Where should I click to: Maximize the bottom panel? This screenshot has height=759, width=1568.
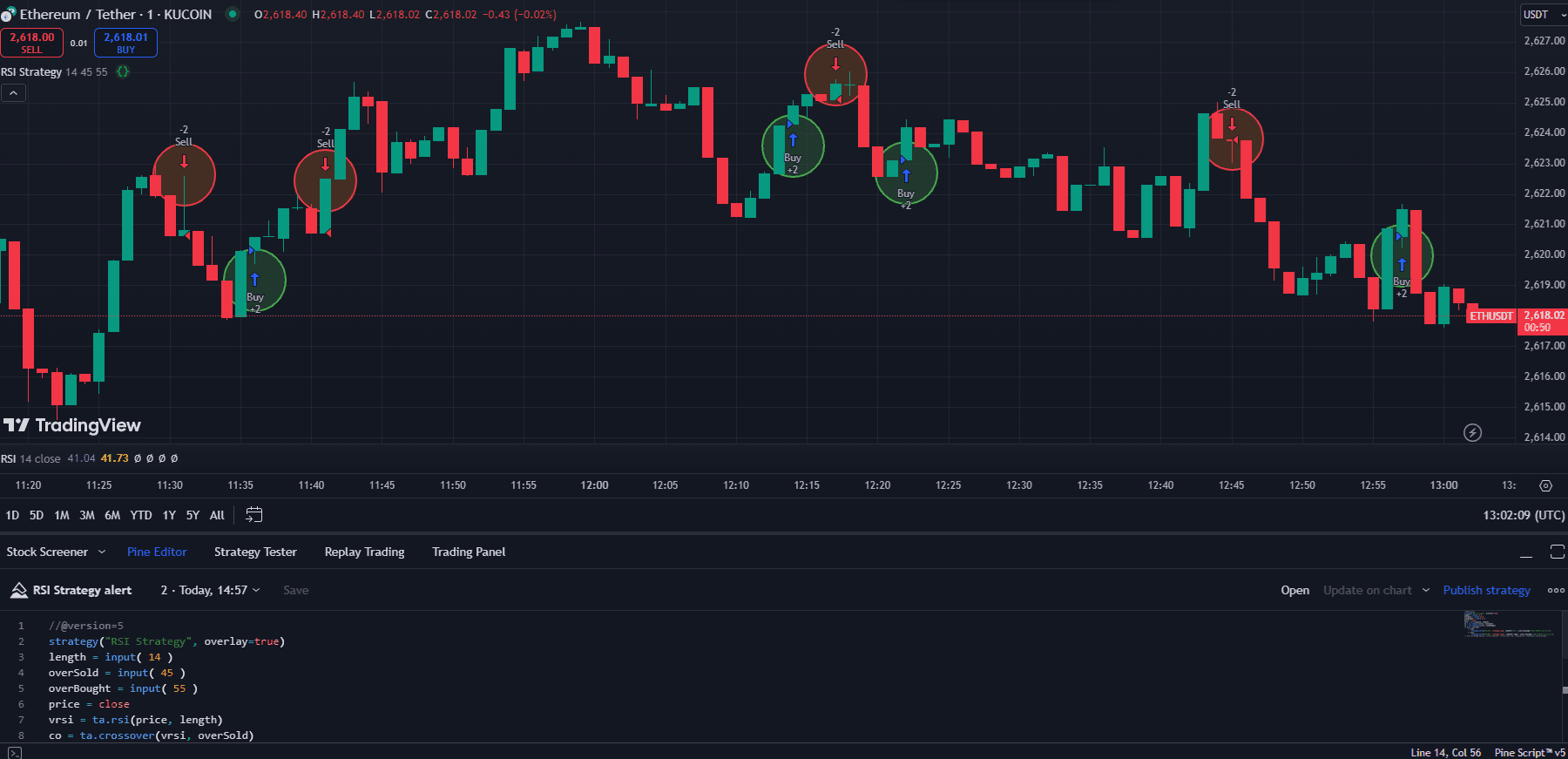[1558, 552]
